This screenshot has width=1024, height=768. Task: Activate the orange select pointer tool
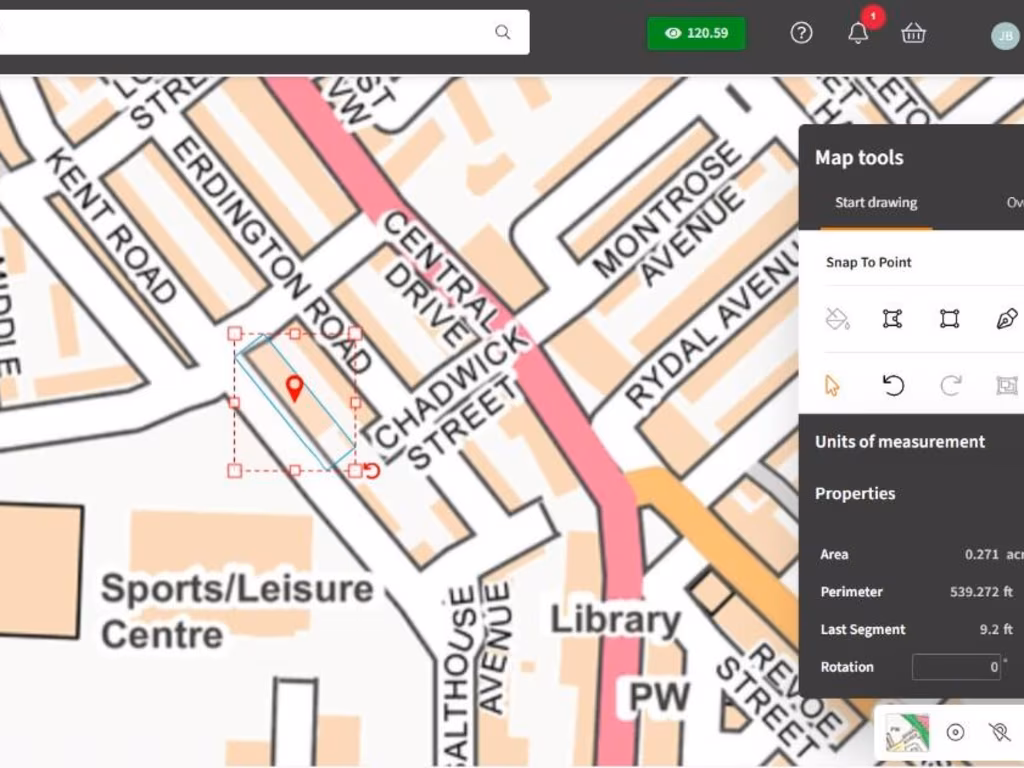tap(832, 385)
